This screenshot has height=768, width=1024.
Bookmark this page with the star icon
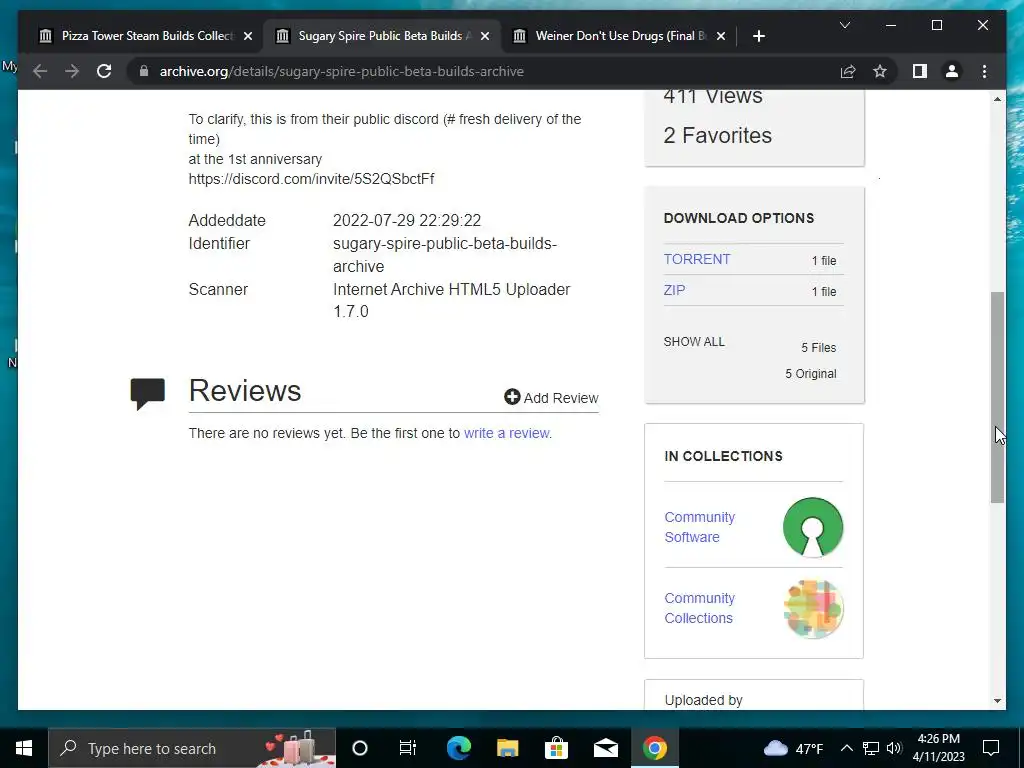coord(880,71)
